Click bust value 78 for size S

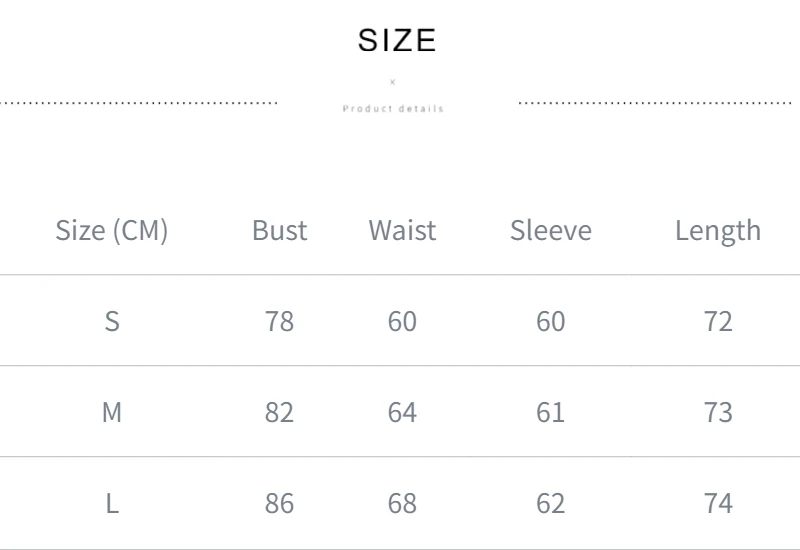[280, 321]
